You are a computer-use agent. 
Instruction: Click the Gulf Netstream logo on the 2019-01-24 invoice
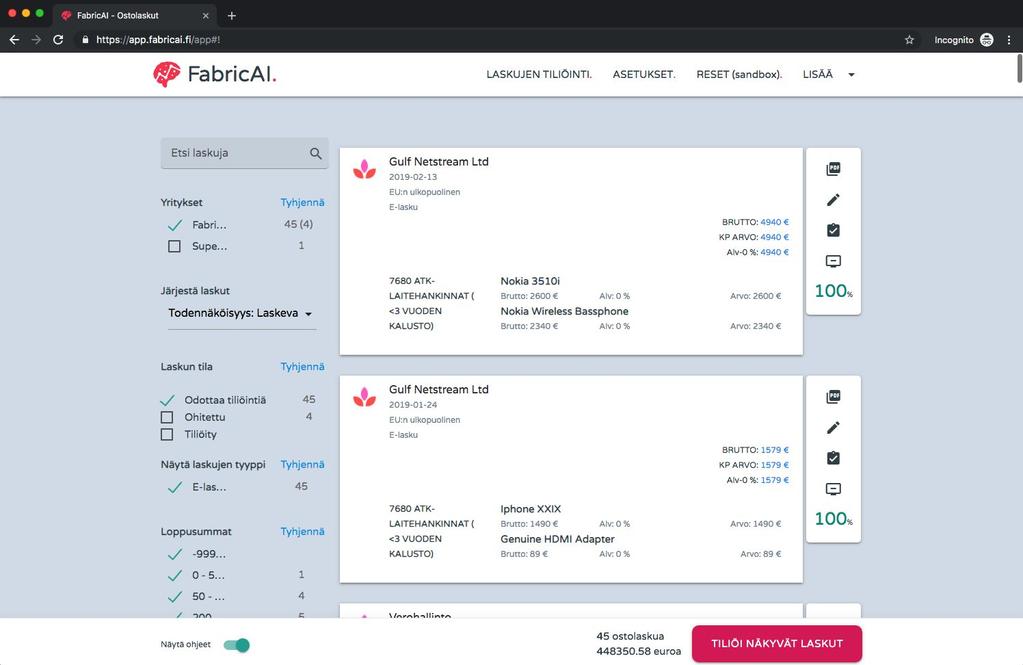[x=365, y=397]
